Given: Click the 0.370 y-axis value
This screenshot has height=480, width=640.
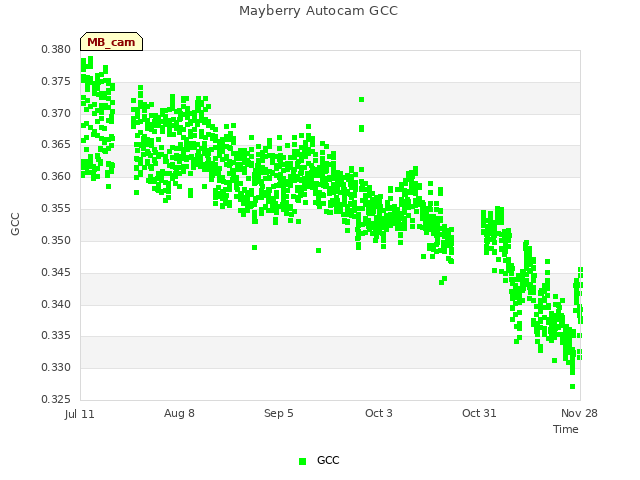Looking at the screenshot, I should 56,113.
